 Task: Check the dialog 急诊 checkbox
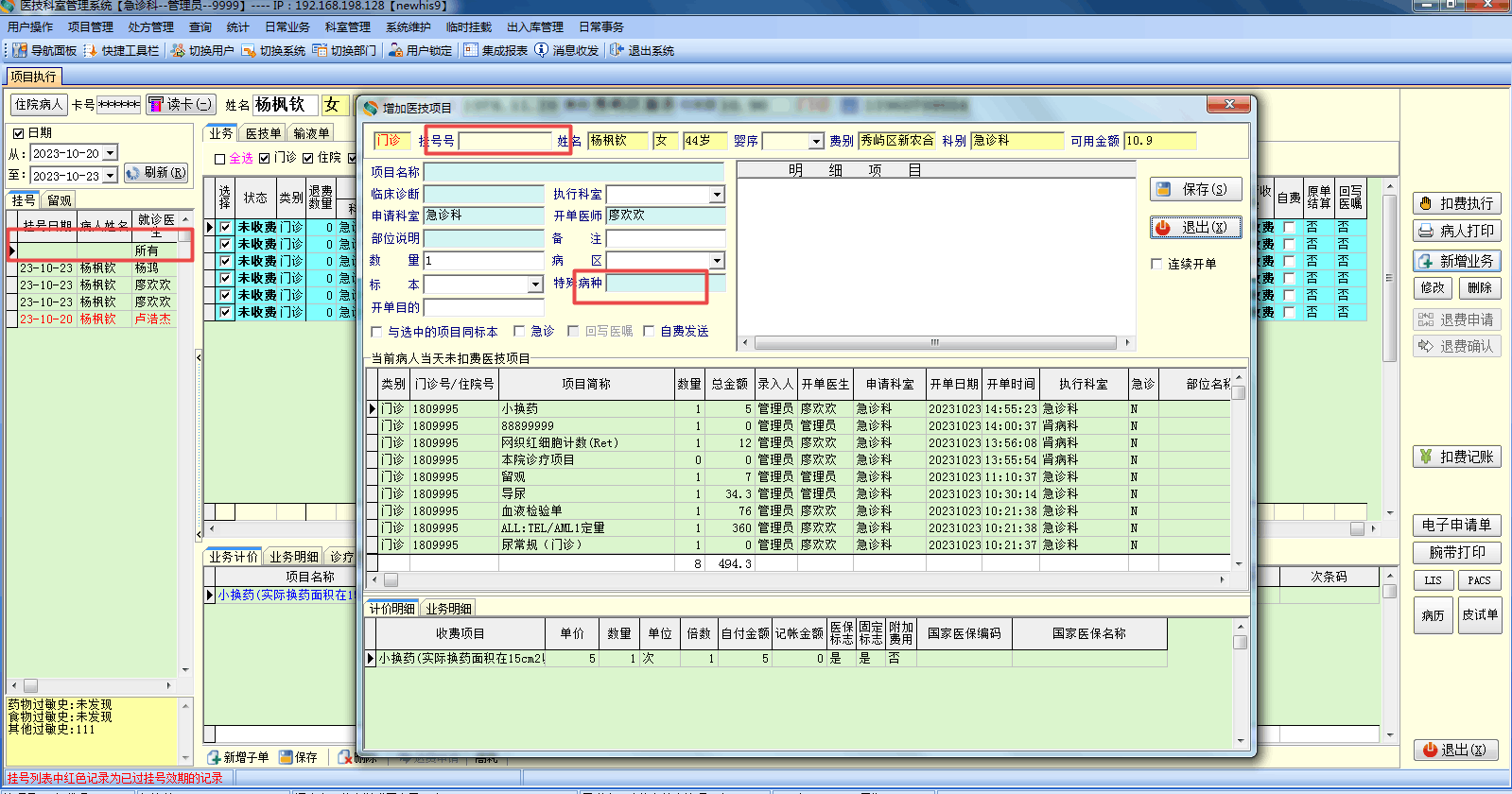tap(519, 331)
